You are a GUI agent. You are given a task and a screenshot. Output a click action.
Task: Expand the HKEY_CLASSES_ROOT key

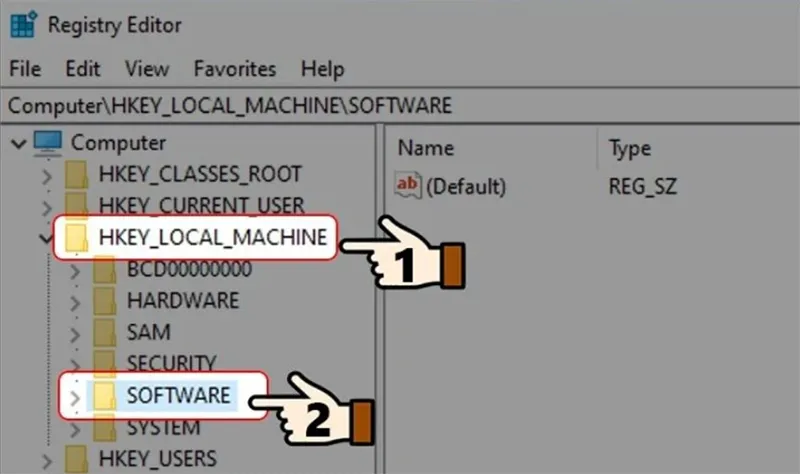click(x=45, y=176)
